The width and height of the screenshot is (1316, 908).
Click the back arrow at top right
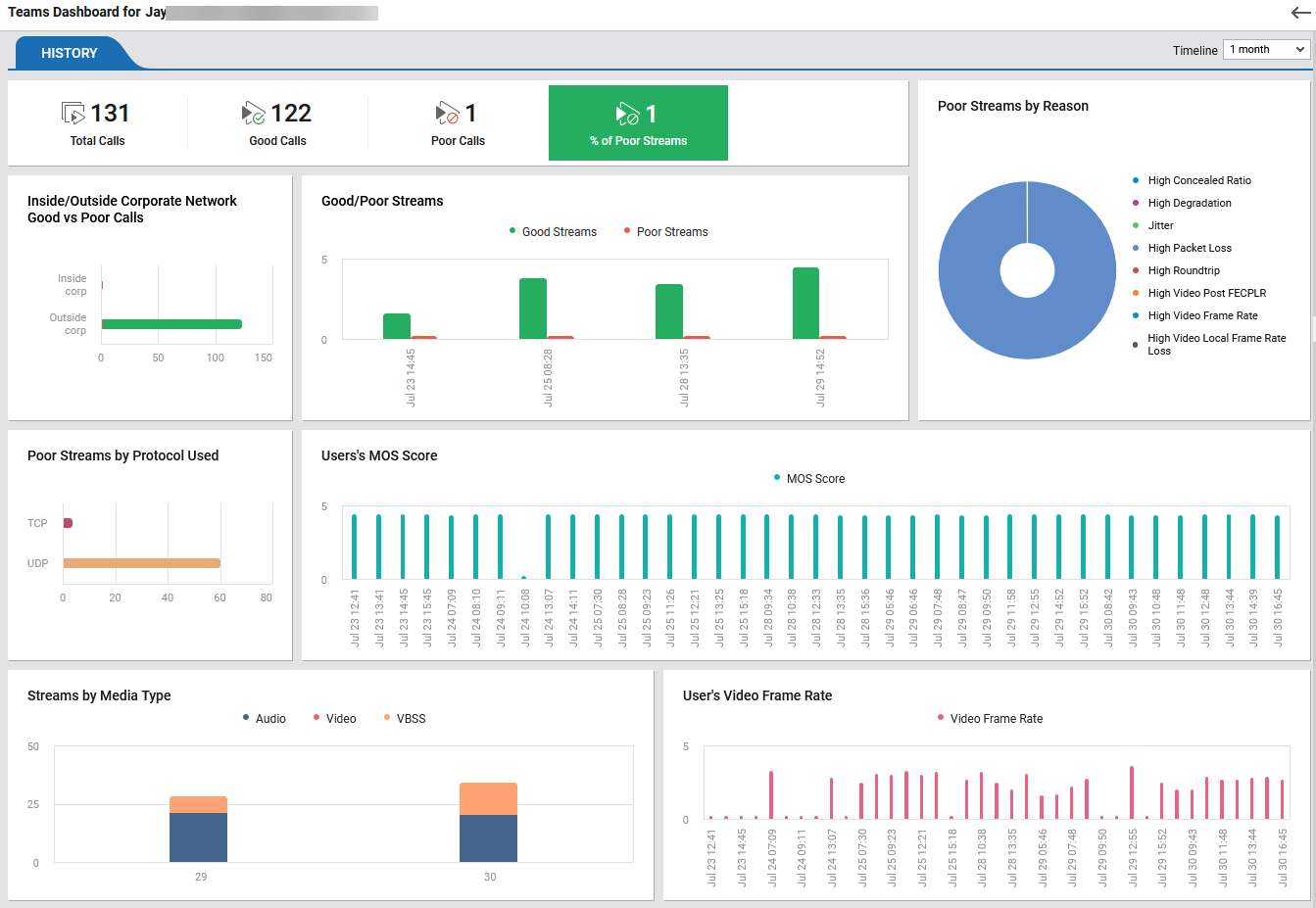tap(1300, 13)
